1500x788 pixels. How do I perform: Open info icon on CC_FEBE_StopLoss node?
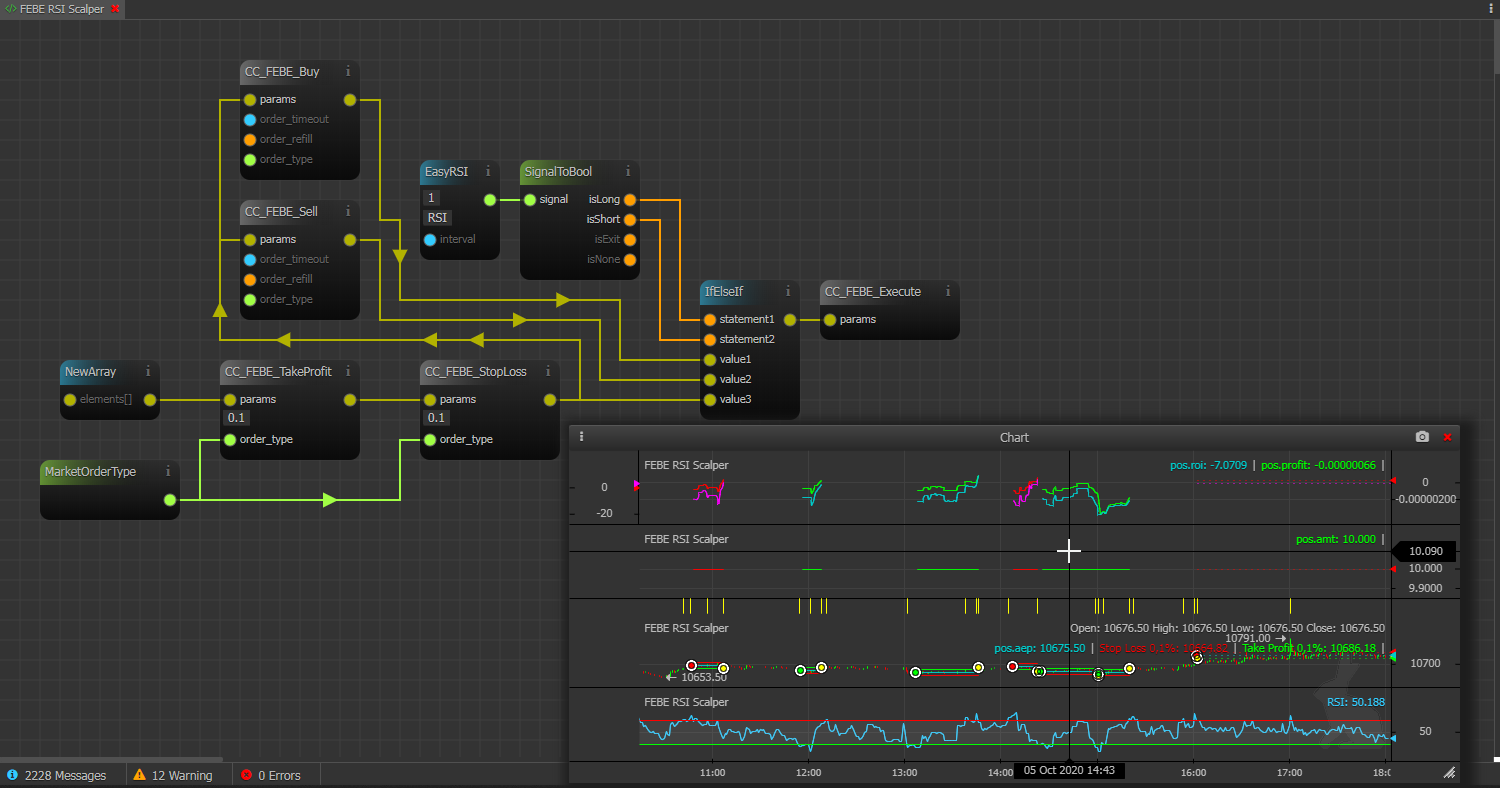tap(548, 371)
